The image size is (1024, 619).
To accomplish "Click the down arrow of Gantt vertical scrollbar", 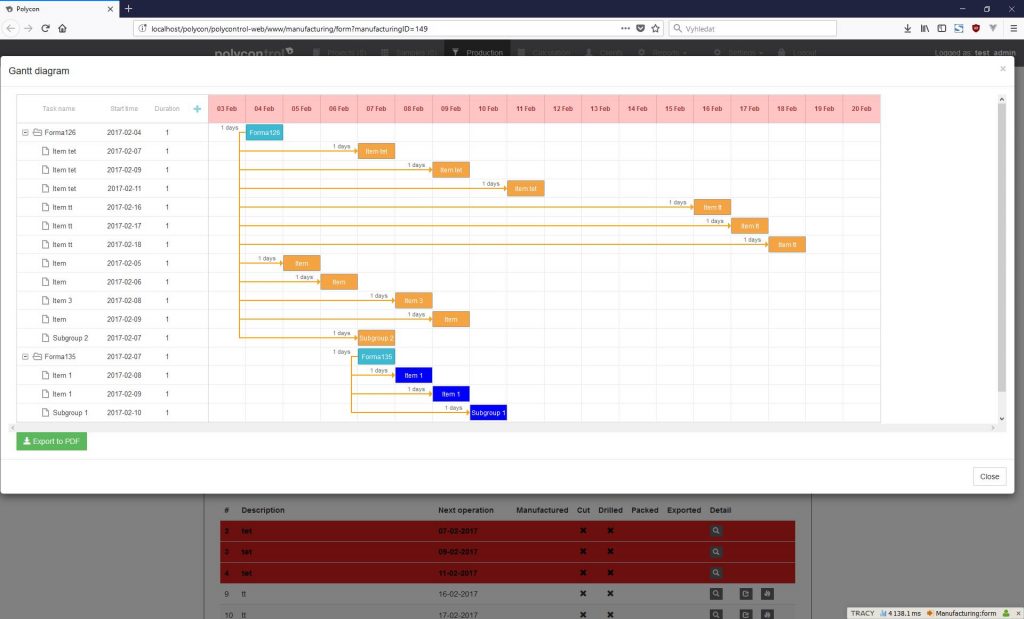I will coord(1002,419).
